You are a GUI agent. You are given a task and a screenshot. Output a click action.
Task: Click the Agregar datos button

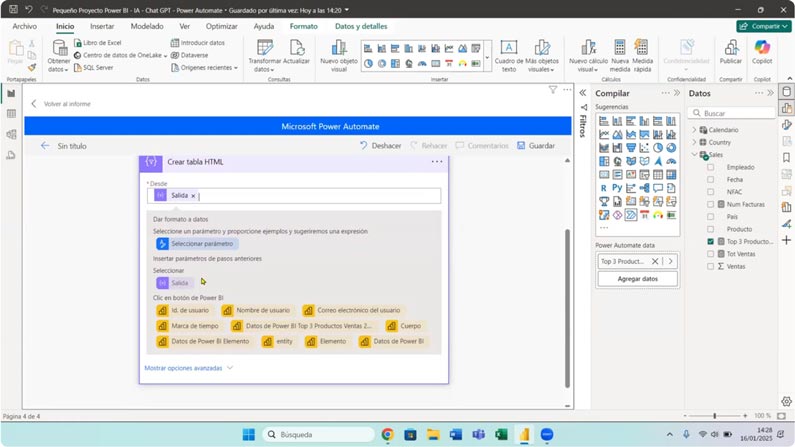tap(637, 279)
